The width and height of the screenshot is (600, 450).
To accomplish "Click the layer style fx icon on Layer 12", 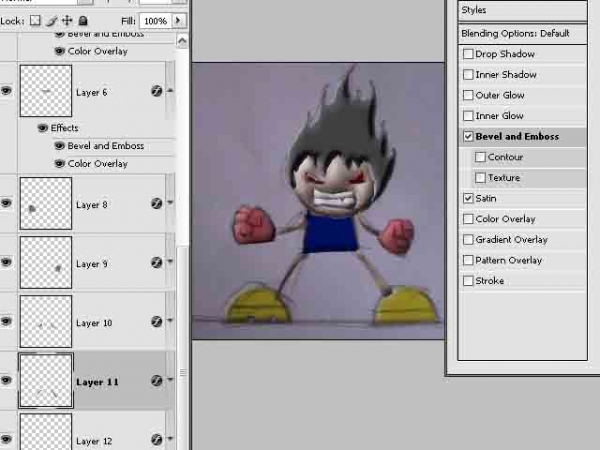I will coord(157,440).
